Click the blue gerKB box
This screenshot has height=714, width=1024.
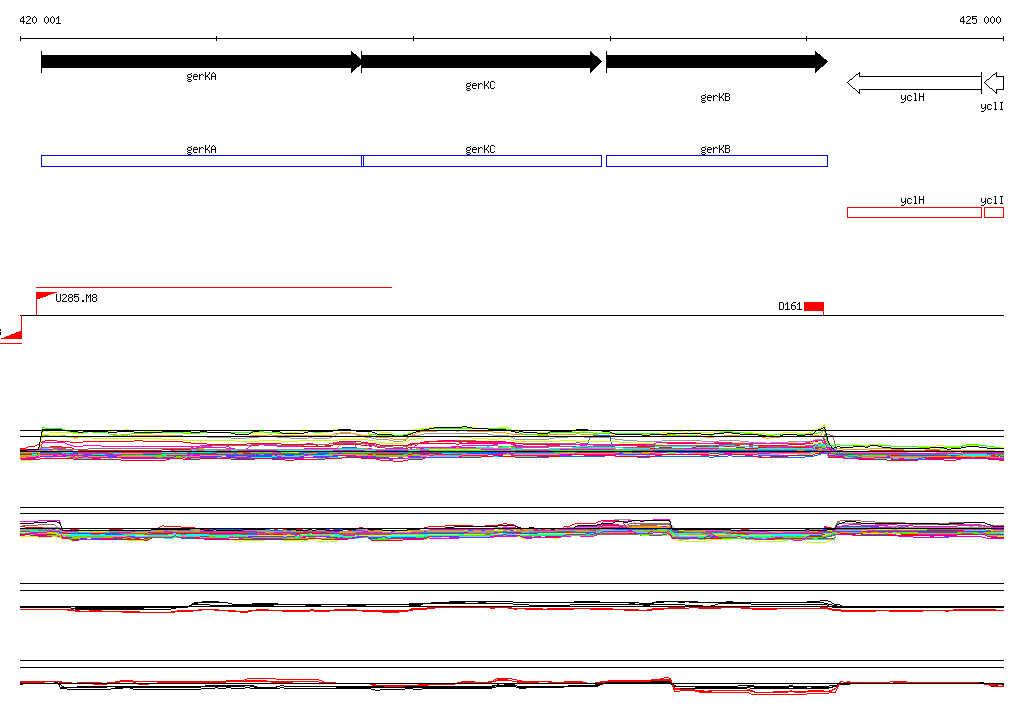coord(717,161)
